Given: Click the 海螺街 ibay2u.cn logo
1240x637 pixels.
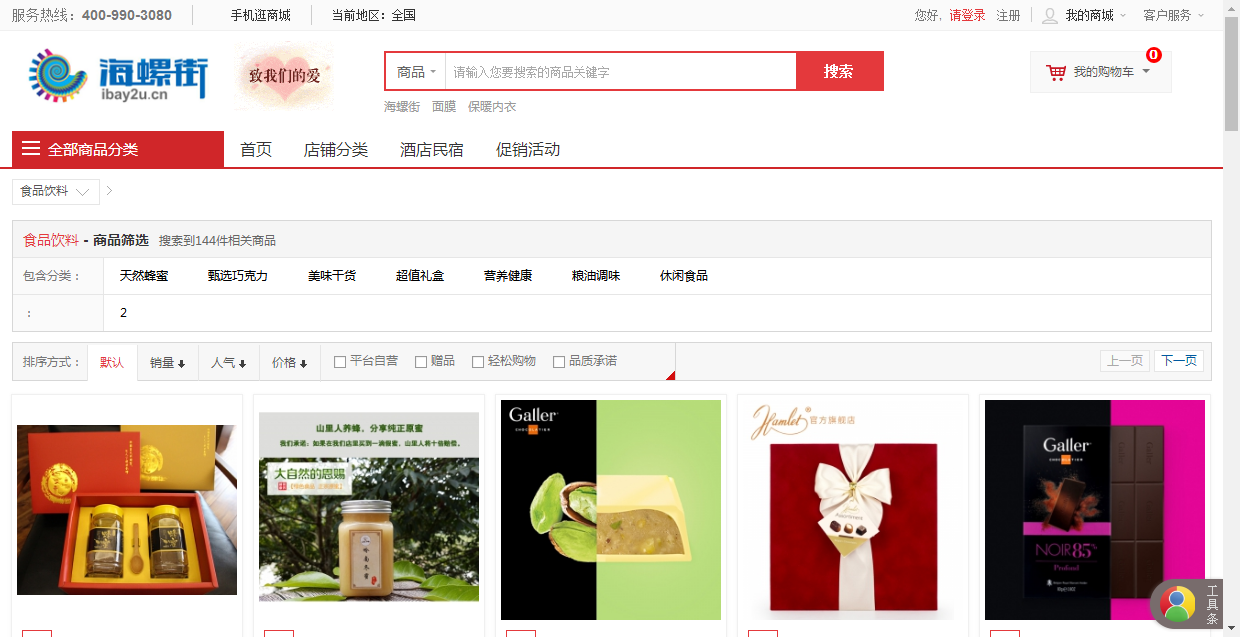Looking at the screenshot, I should coord(118,75).
